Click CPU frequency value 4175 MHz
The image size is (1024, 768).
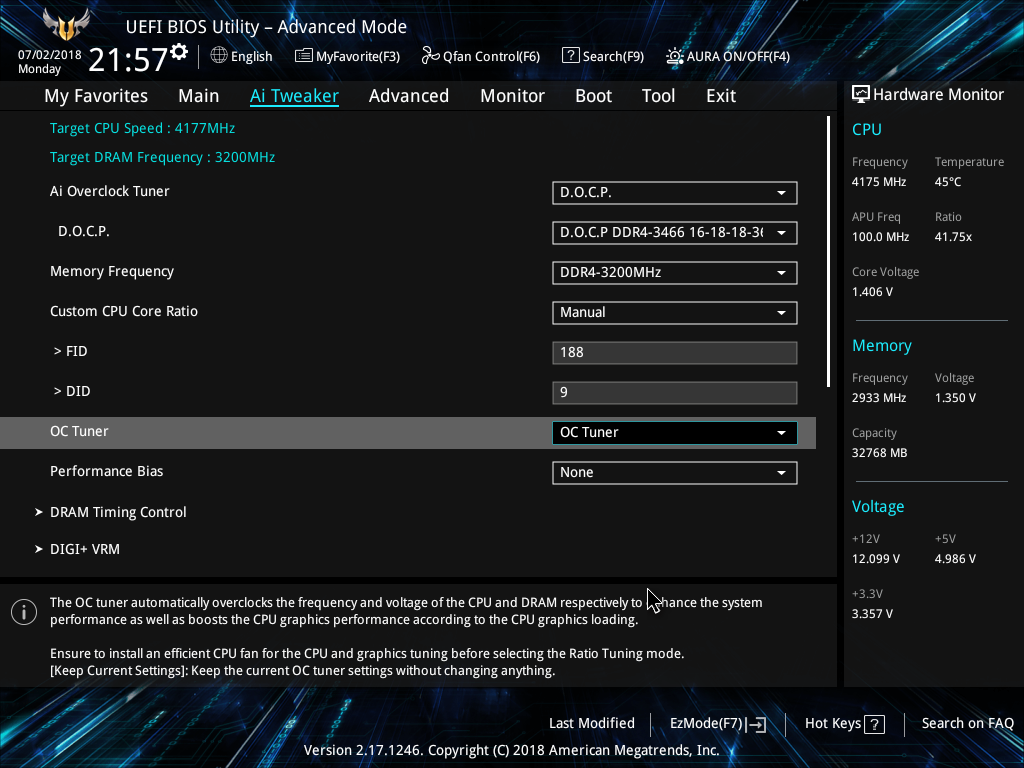click(879, 182)
